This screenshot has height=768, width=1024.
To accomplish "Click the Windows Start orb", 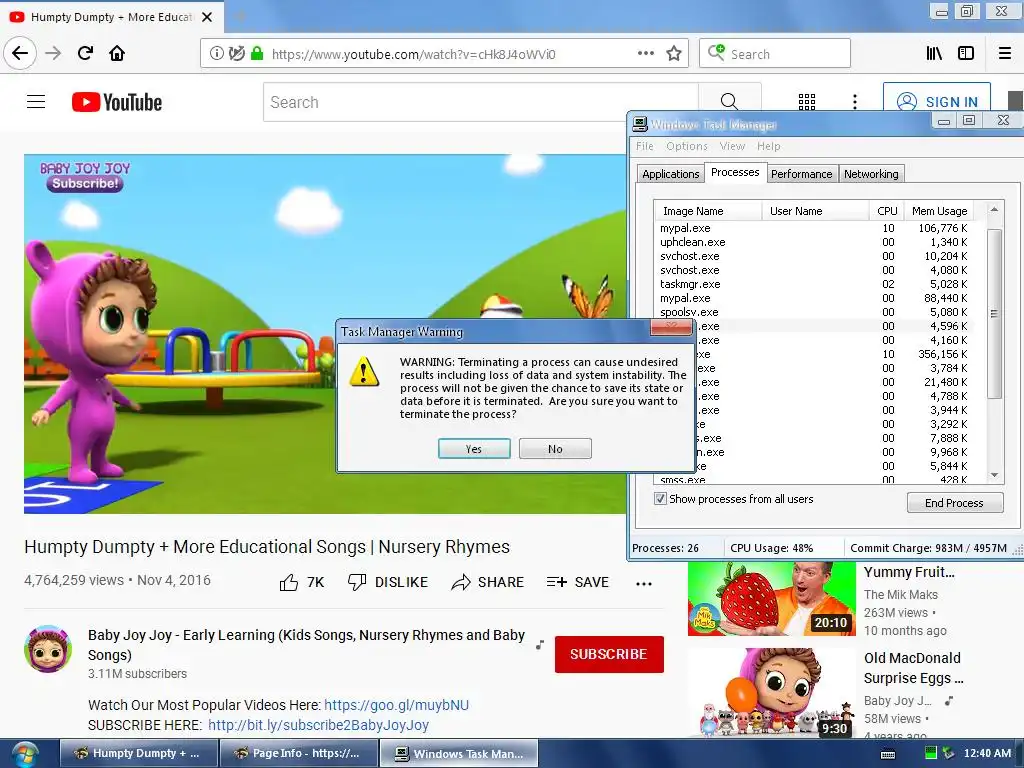I will point(25,754).
